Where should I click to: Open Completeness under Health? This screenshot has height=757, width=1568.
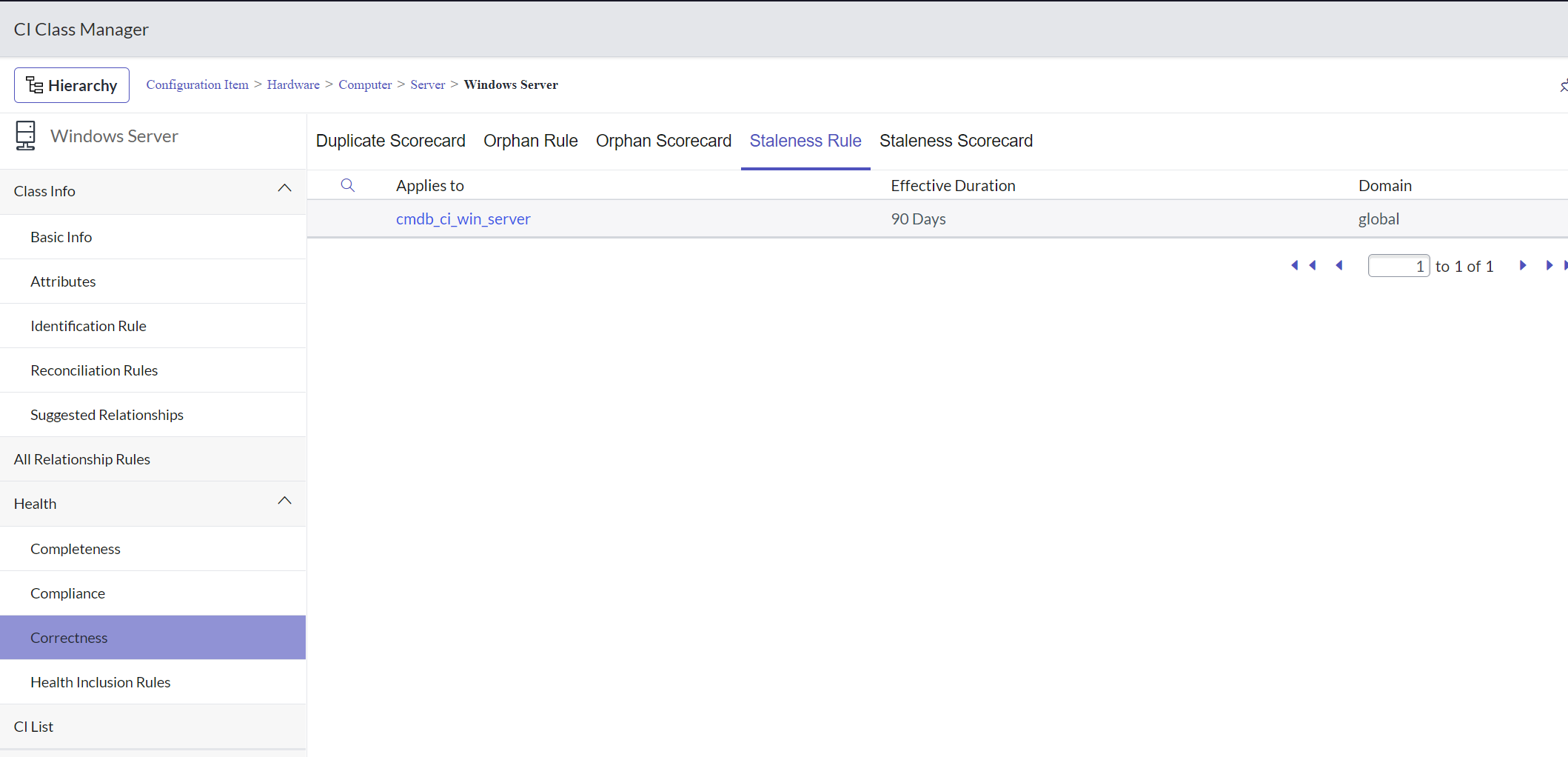click(x=153, y=549)
